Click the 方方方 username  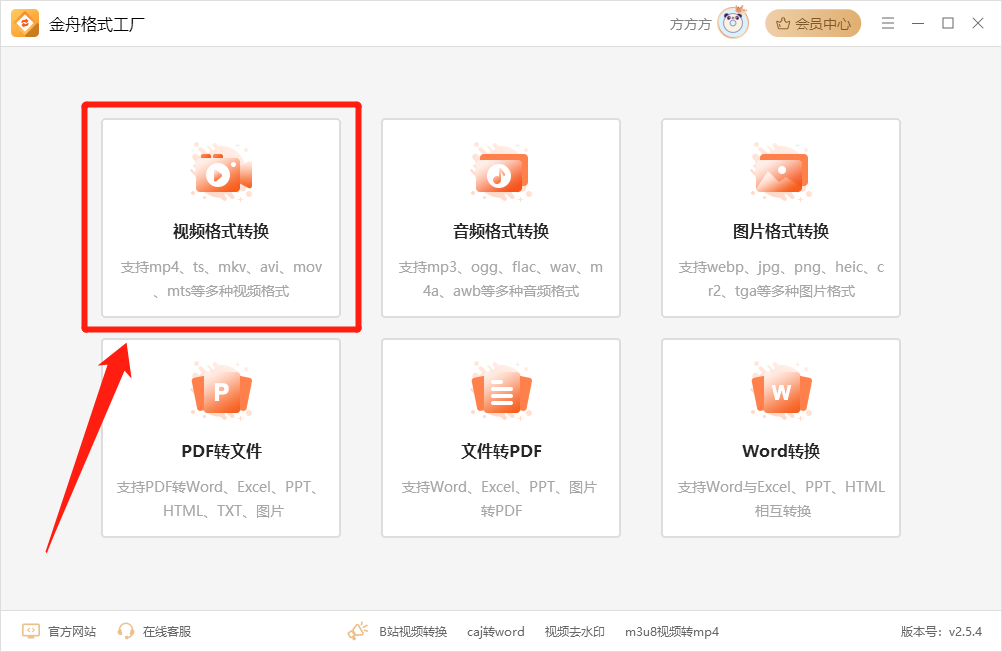pyautogui.click(x=690, y=24)
